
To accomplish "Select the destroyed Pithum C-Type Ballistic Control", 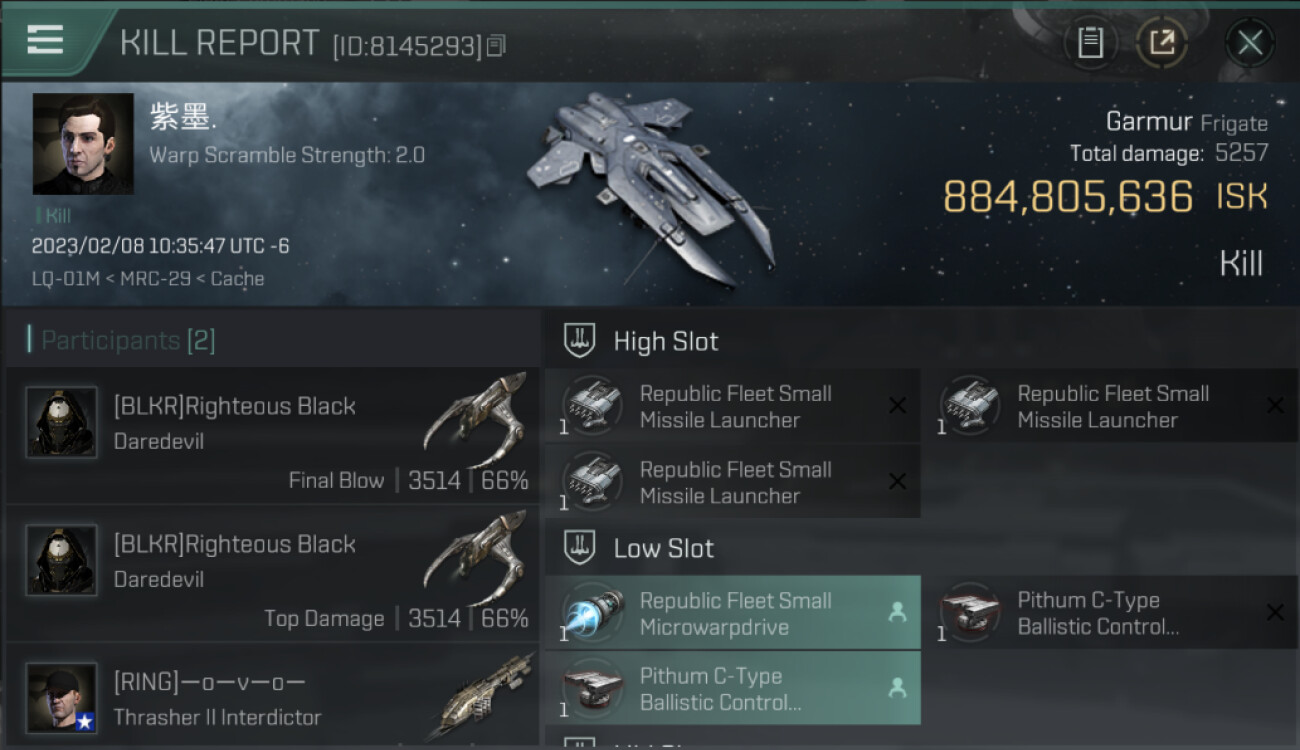I will 1110,613.
